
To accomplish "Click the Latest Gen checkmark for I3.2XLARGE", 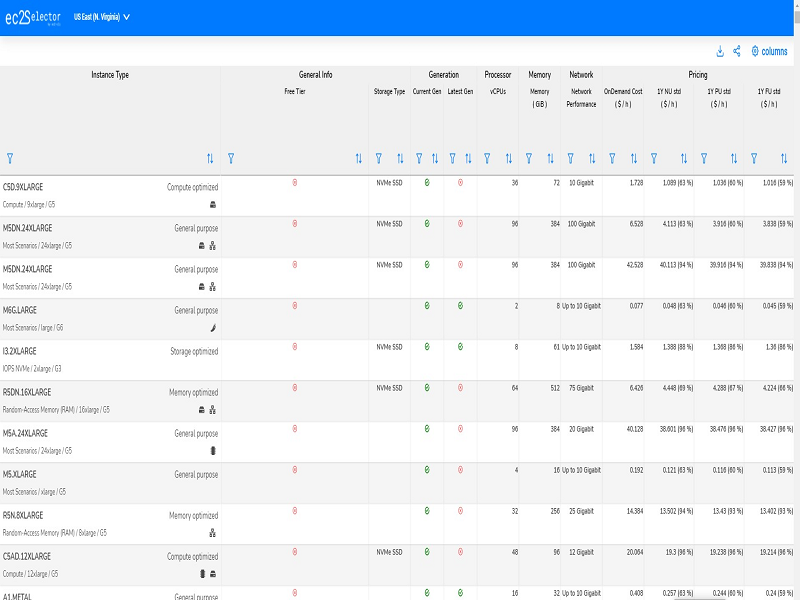I will pyautogui.click(x=460, y=347).
